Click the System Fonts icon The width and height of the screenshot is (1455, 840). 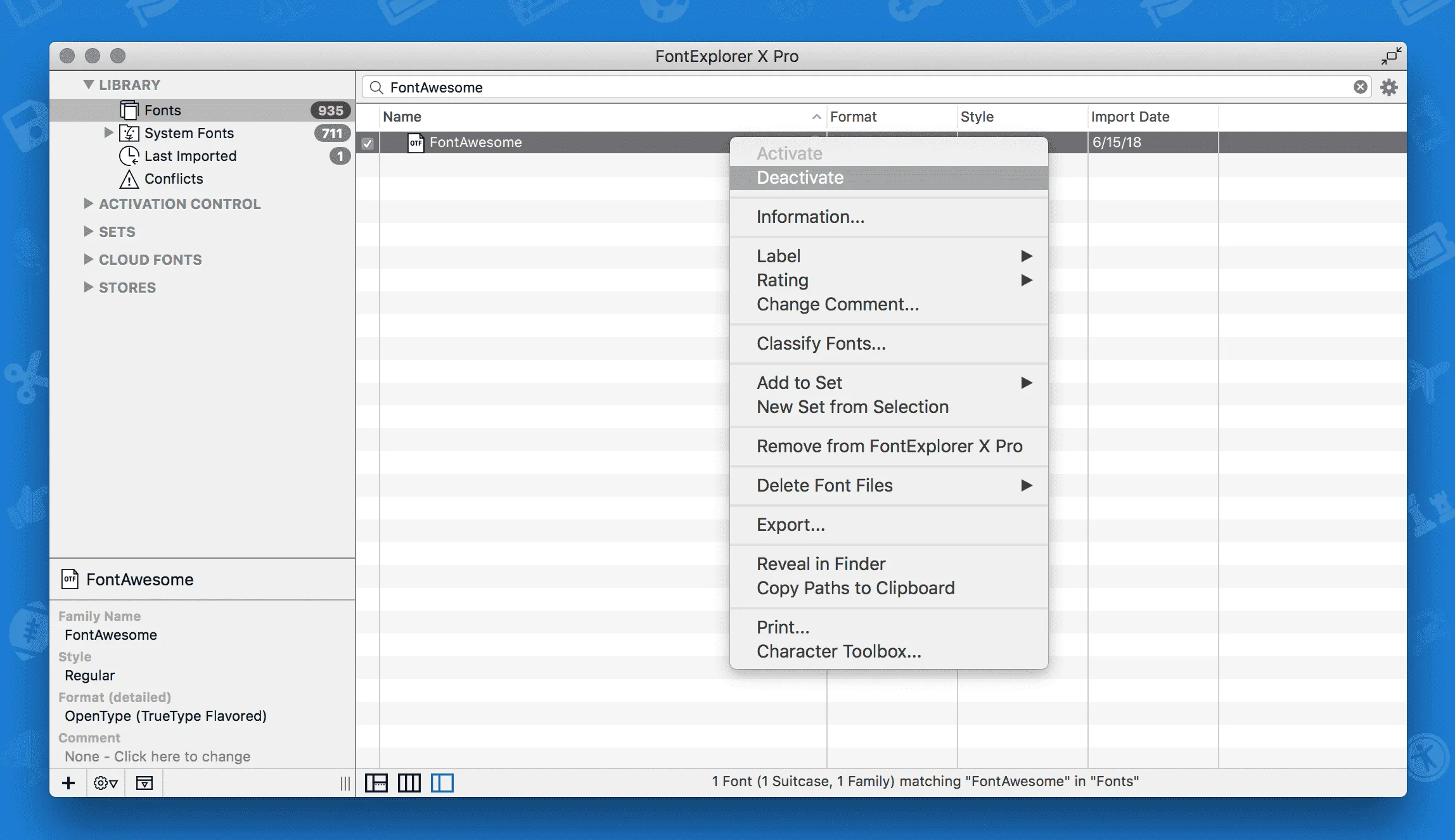pos(129,133)
